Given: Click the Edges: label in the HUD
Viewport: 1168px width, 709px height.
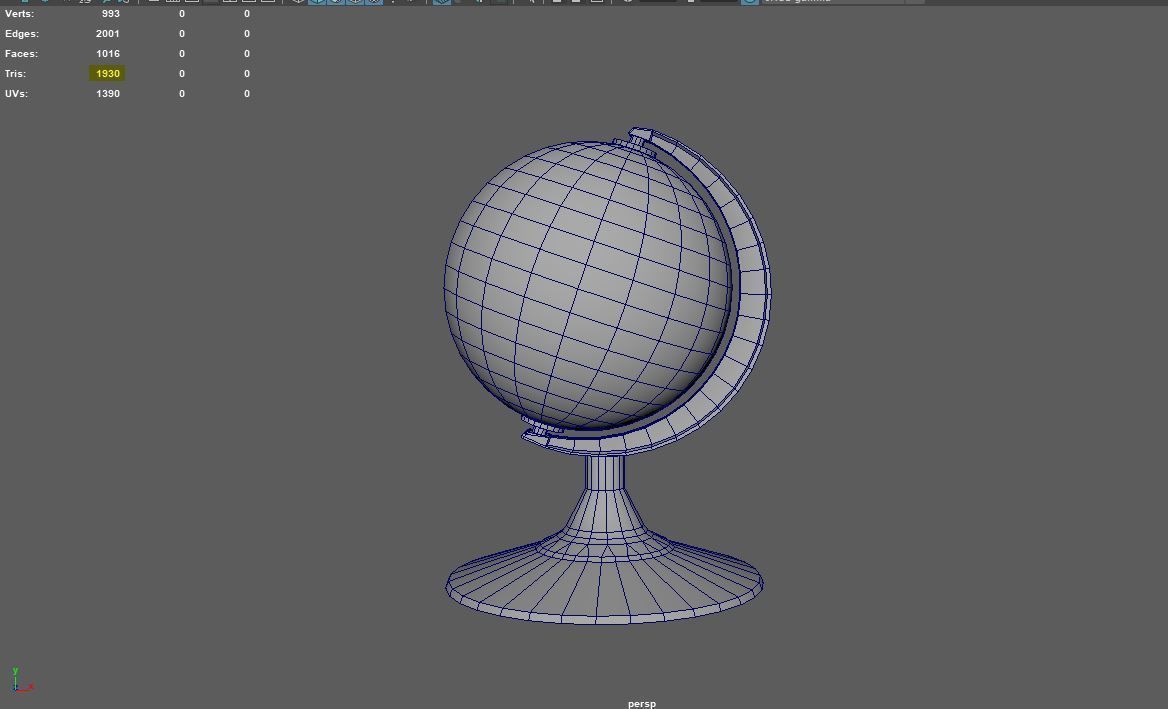Looking at the screenshot, I should [x=22, y=34].
